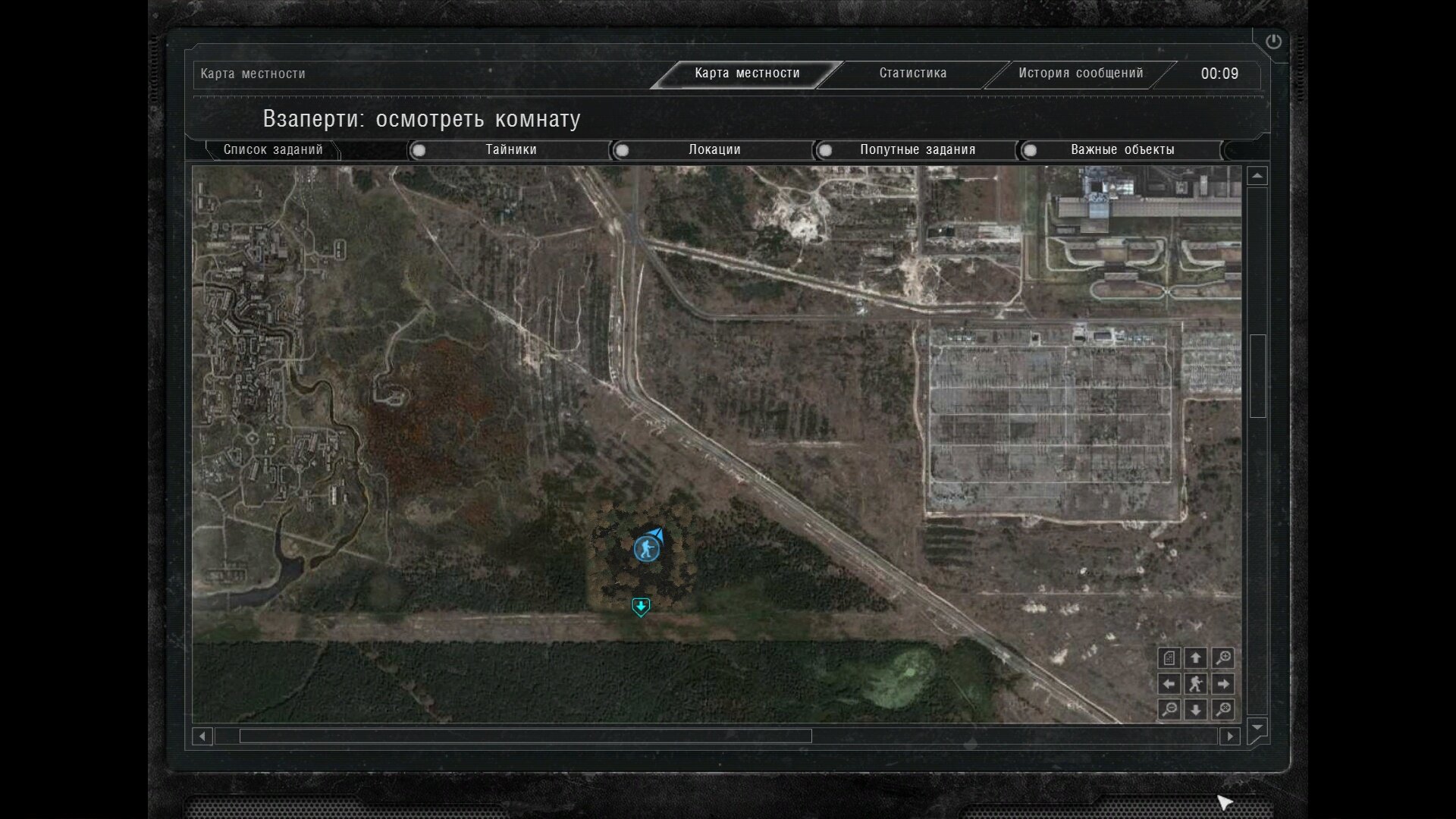Center the map on the player soldier icon

[1196, 684]
